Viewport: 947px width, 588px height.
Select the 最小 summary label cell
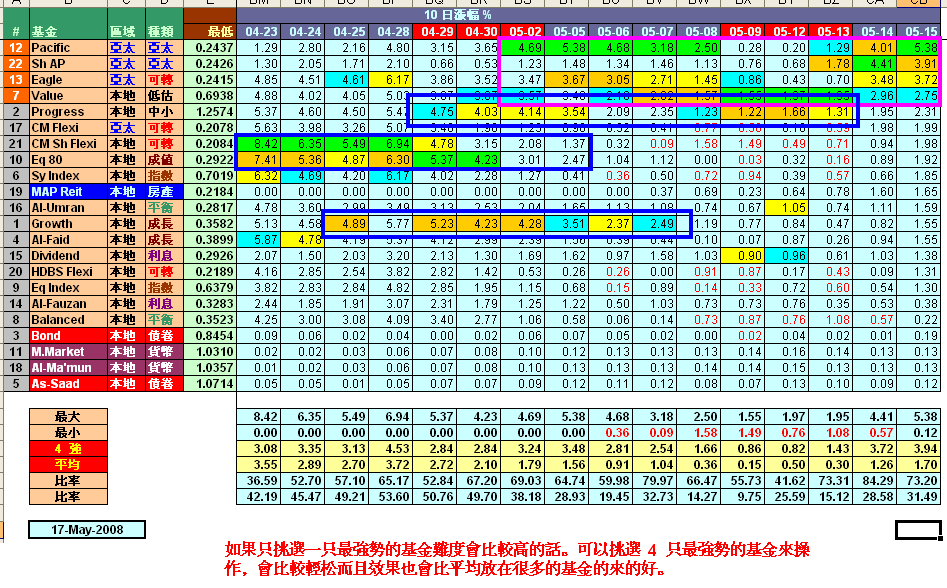click(68, 433)
